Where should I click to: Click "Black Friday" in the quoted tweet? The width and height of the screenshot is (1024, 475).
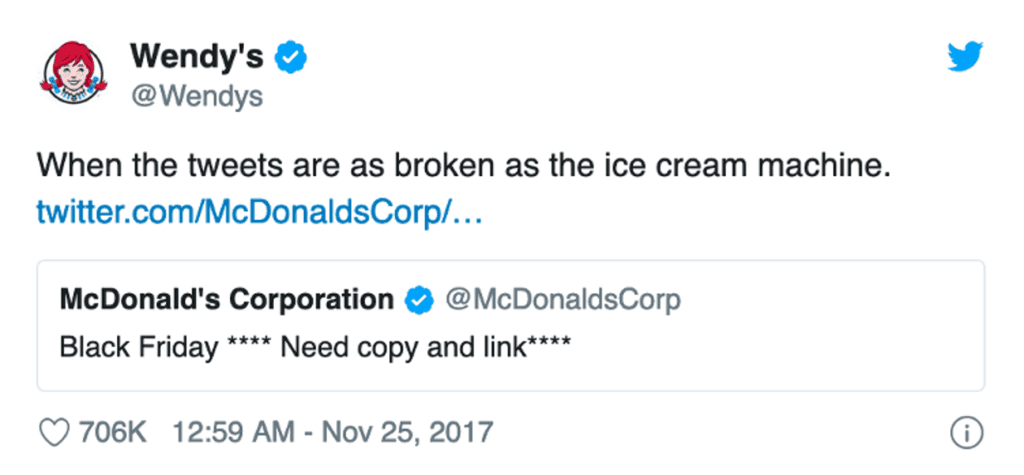pyautogui.click(x=139, y=347)
